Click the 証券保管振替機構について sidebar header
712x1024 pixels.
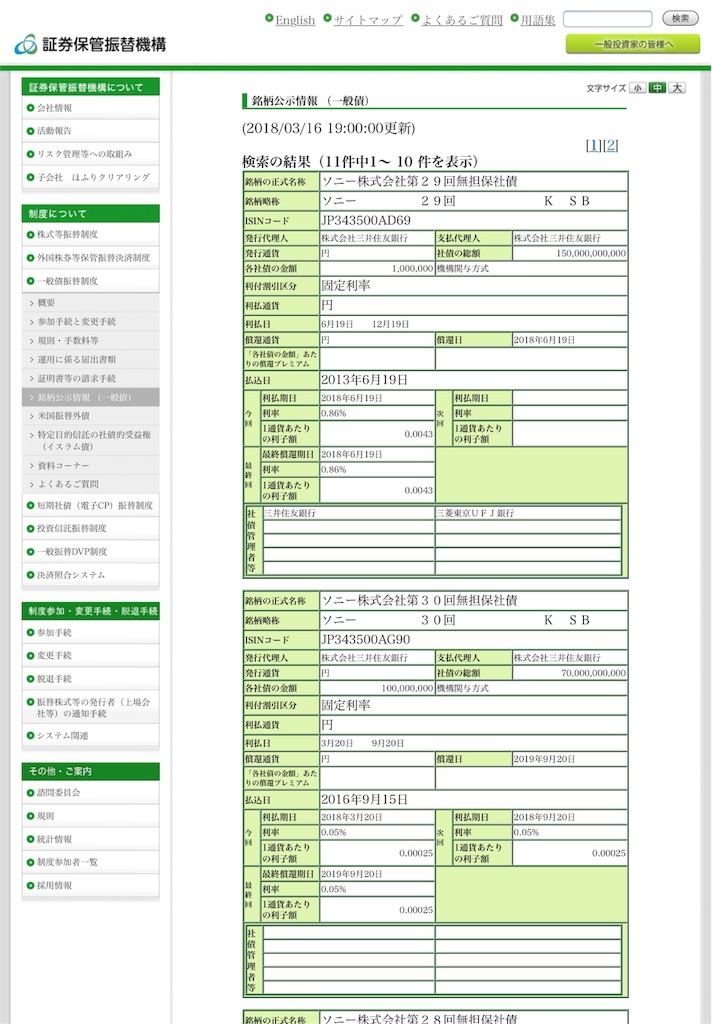(x=90, y=87)
